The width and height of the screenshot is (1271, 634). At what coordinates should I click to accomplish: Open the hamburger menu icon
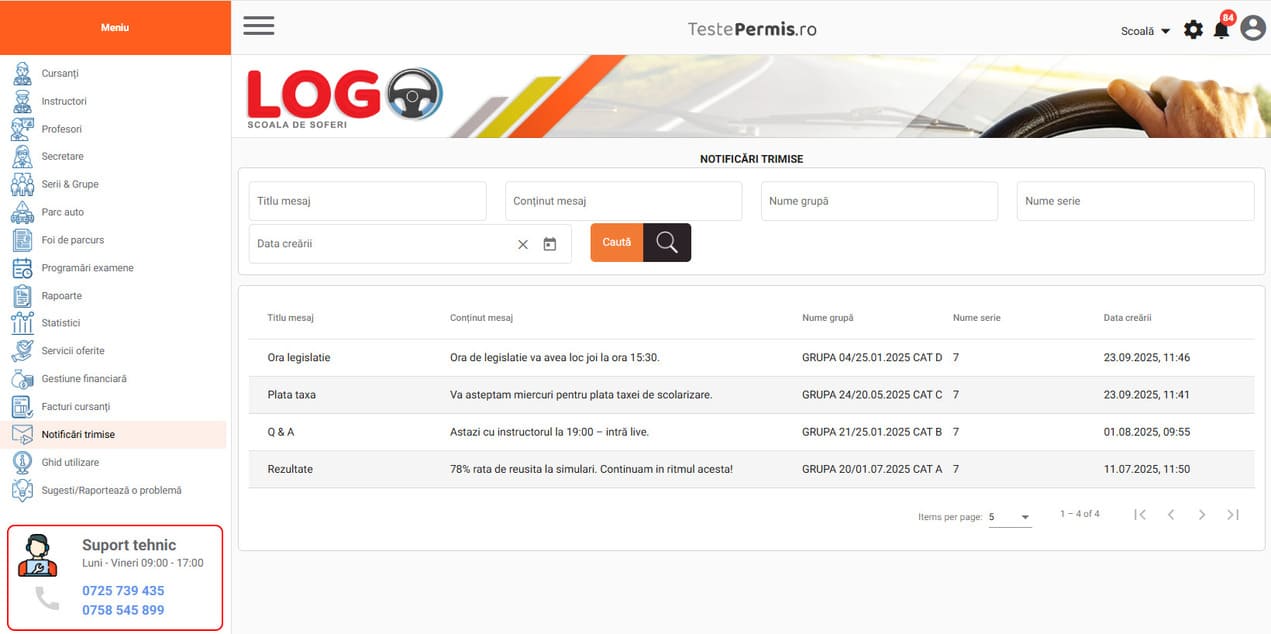[258, 27]
